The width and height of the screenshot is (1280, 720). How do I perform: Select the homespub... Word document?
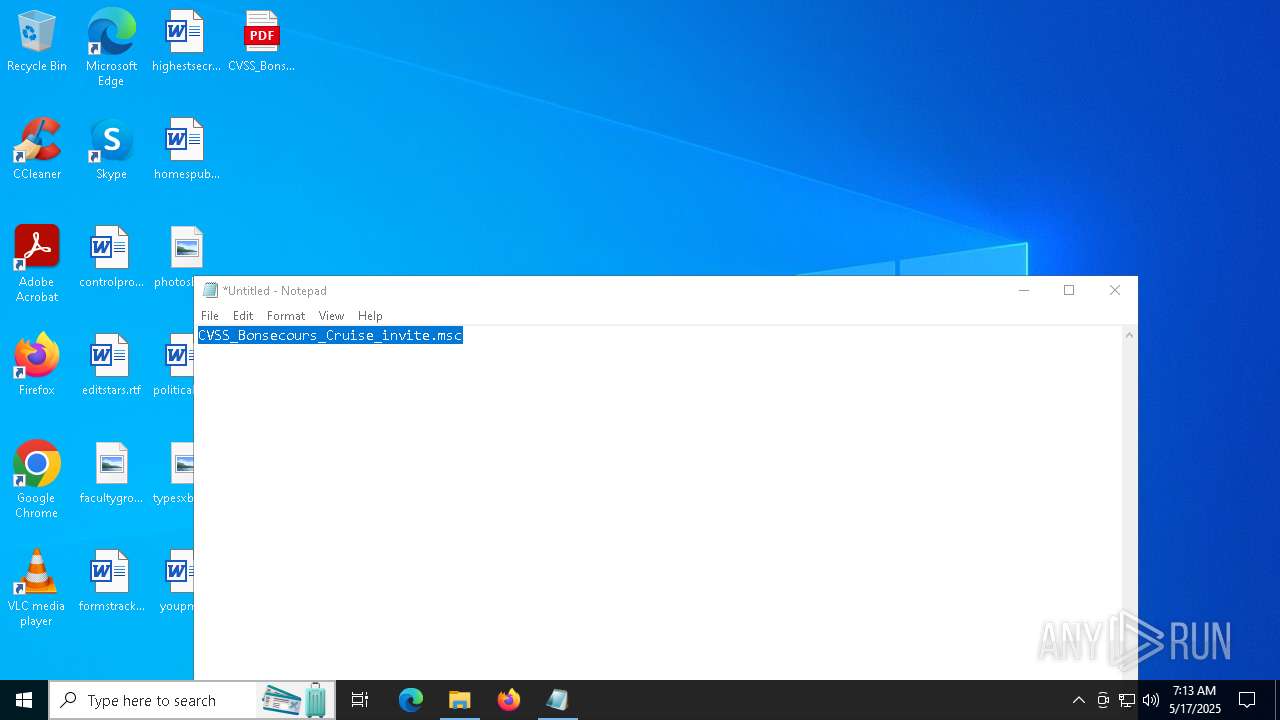click(x=186, y=150)
